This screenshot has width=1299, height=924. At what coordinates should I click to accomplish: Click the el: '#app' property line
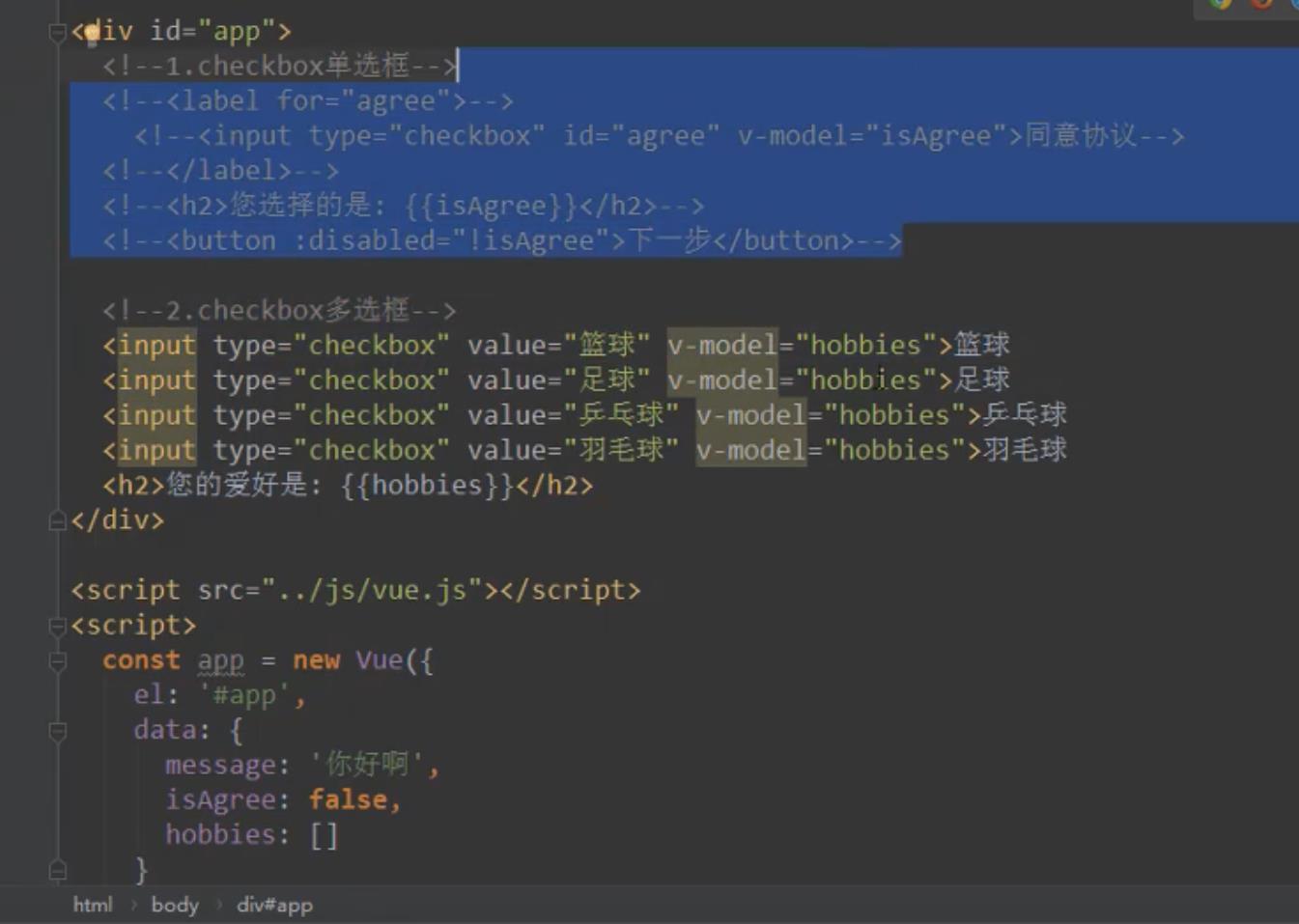[220, 695]
